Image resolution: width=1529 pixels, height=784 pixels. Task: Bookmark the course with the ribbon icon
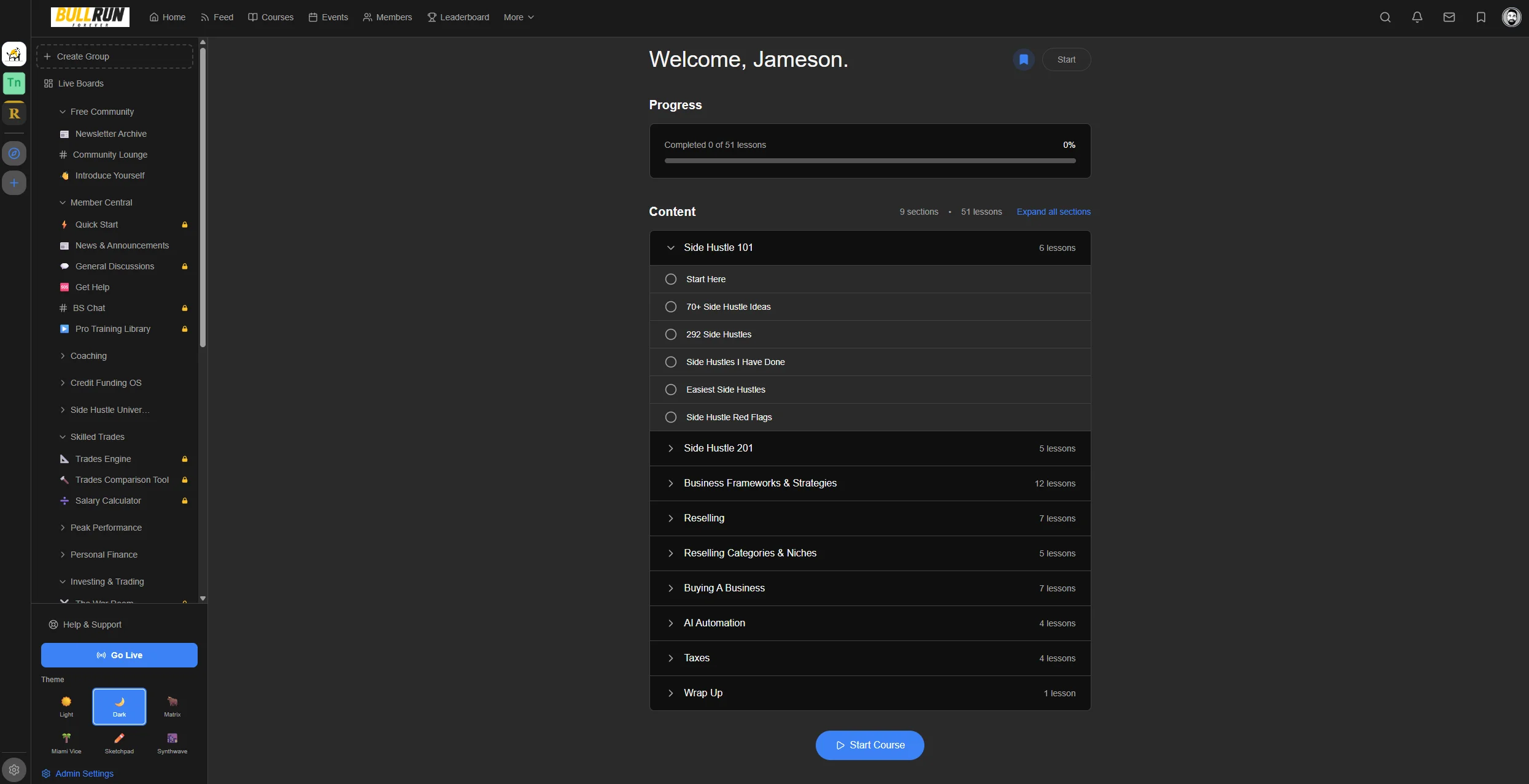click(1023, 59)
